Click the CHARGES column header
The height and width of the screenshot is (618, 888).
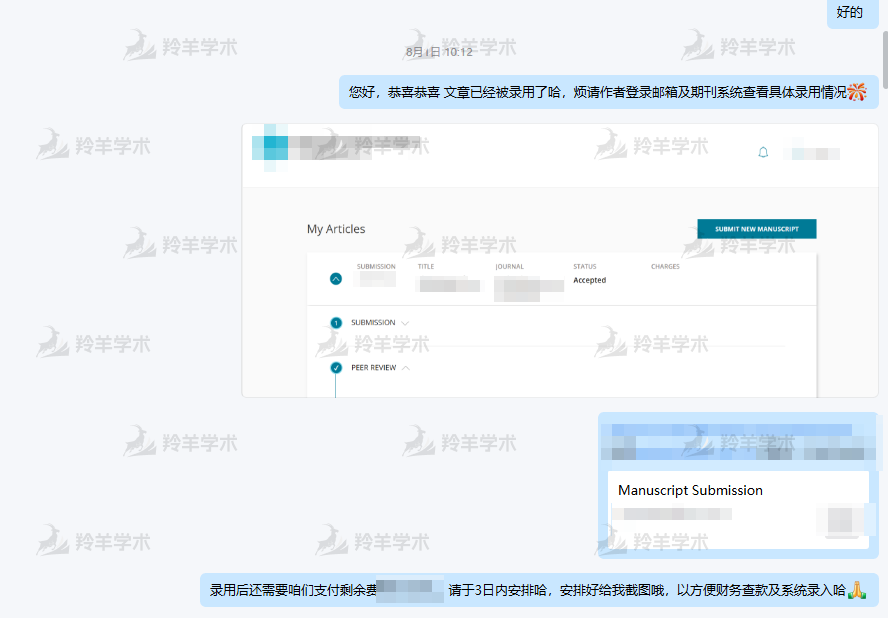point(665,267)
